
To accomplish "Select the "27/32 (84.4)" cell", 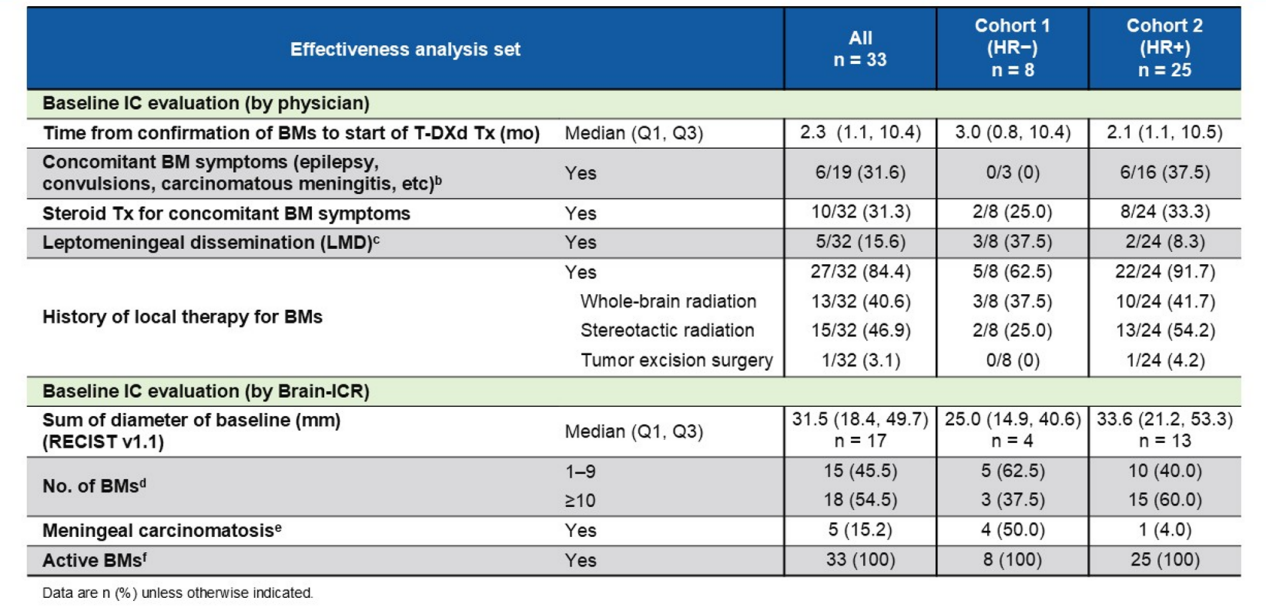I will point(860,272).
